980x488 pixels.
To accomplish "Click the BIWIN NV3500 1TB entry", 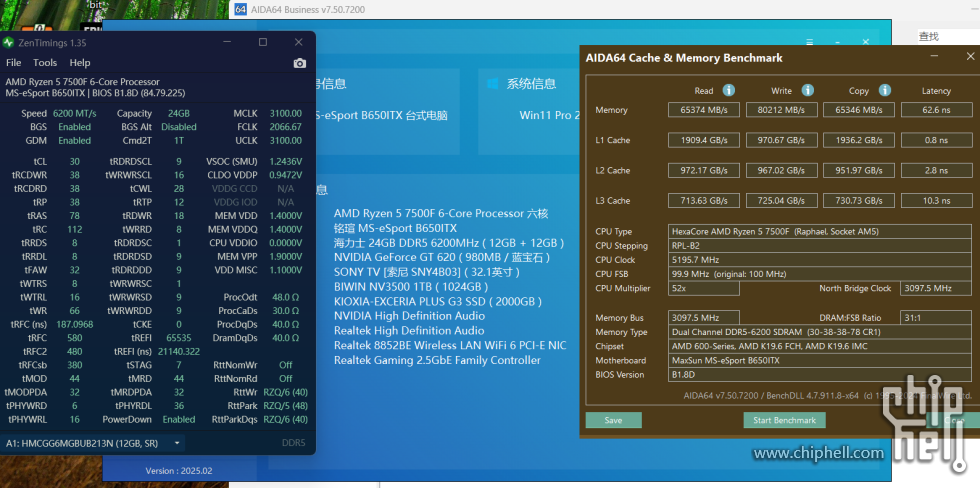I will (411, 287).
